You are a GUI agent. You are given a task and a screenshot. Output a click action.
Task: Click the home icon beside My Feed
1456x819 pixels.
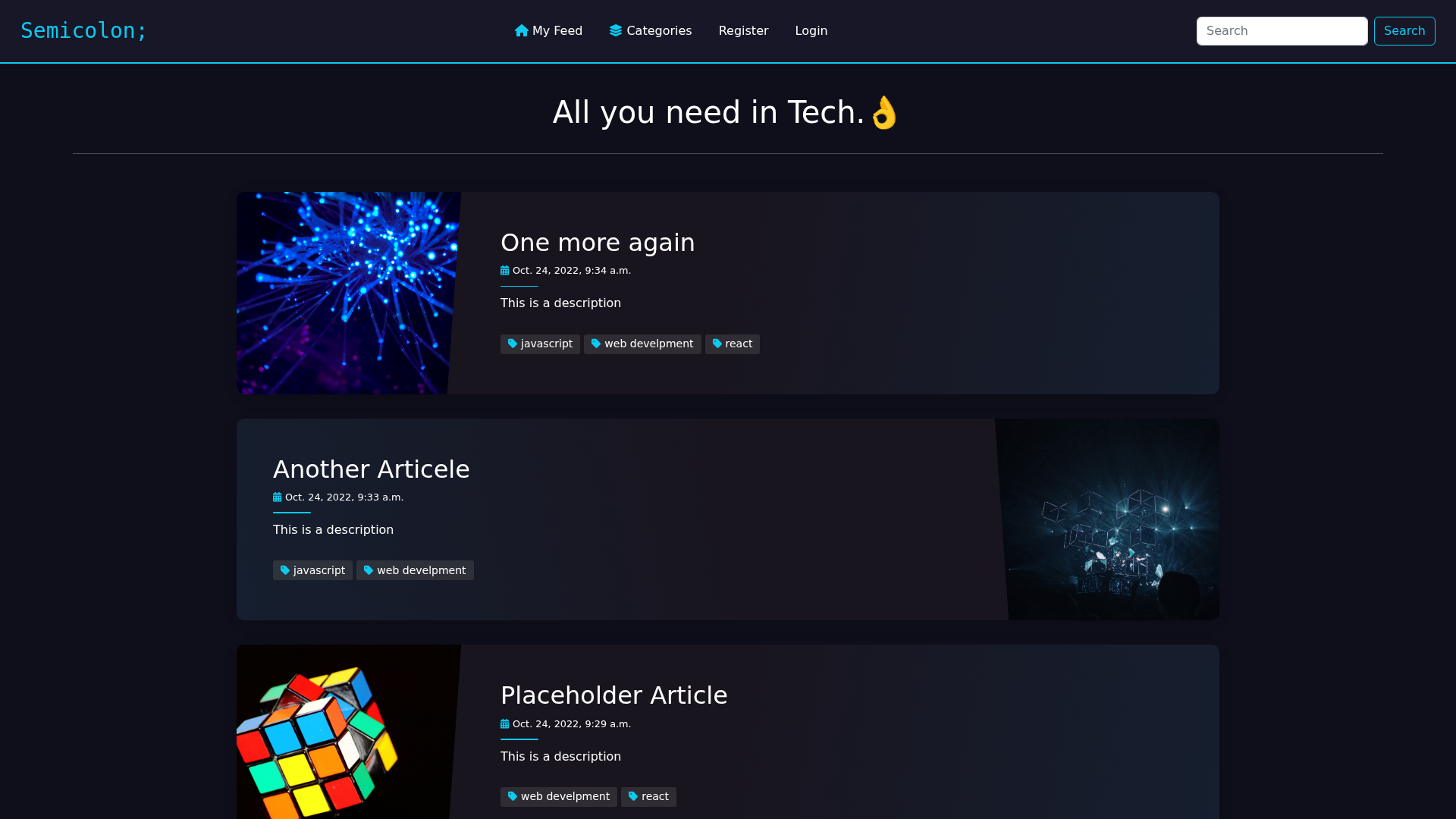pyautogui.click(x=522, y=30)
